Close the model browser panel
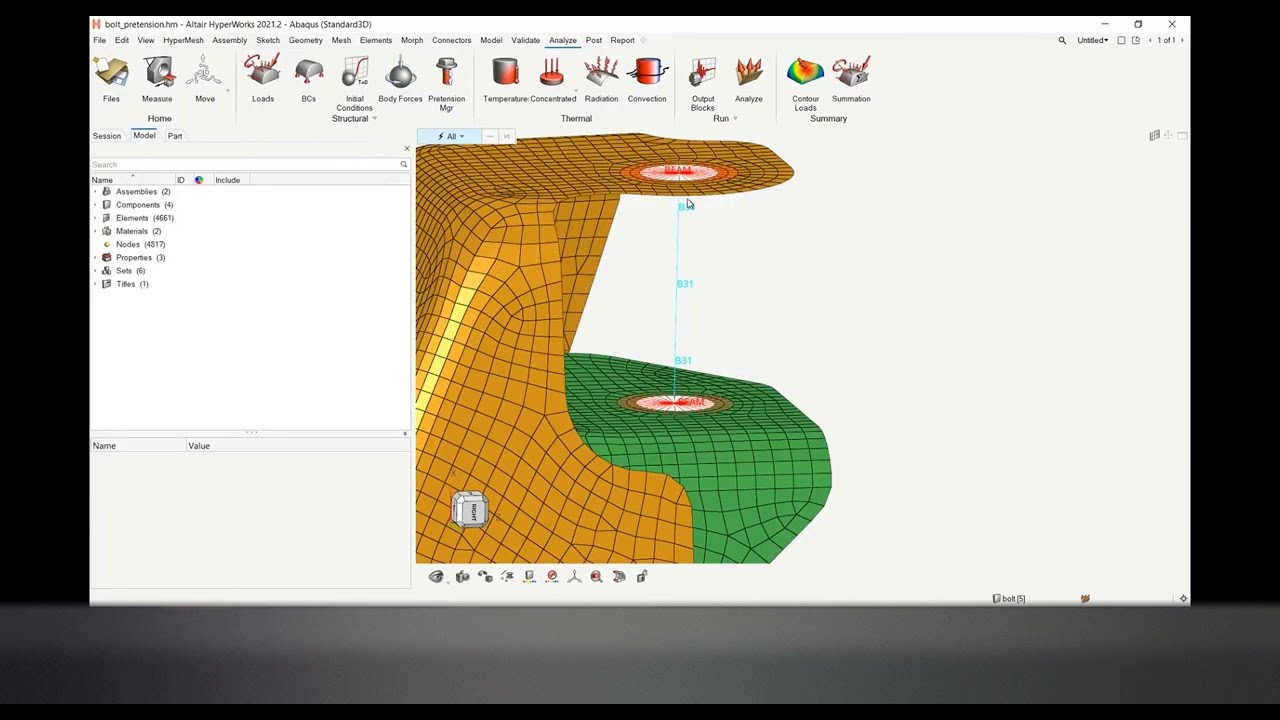Viewport: 1280px width, 720px height. click(x=407, y=149)
